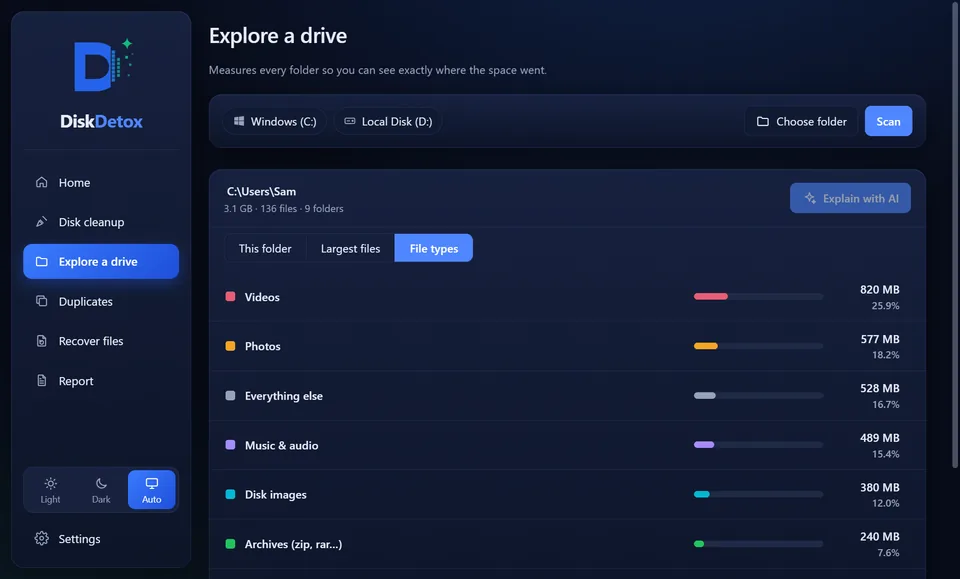Click the vertical scrollbar on the right edge
This screenshot has width=960, height=579.
click(954, 234)
